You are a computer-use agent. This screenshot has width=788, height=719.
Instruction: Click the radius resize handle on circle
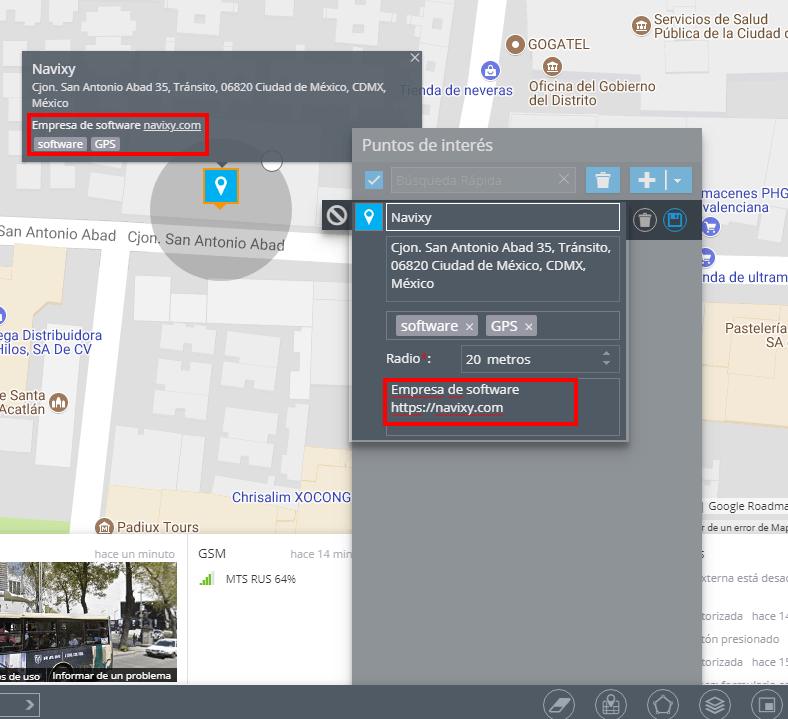[x=272, y=161]
